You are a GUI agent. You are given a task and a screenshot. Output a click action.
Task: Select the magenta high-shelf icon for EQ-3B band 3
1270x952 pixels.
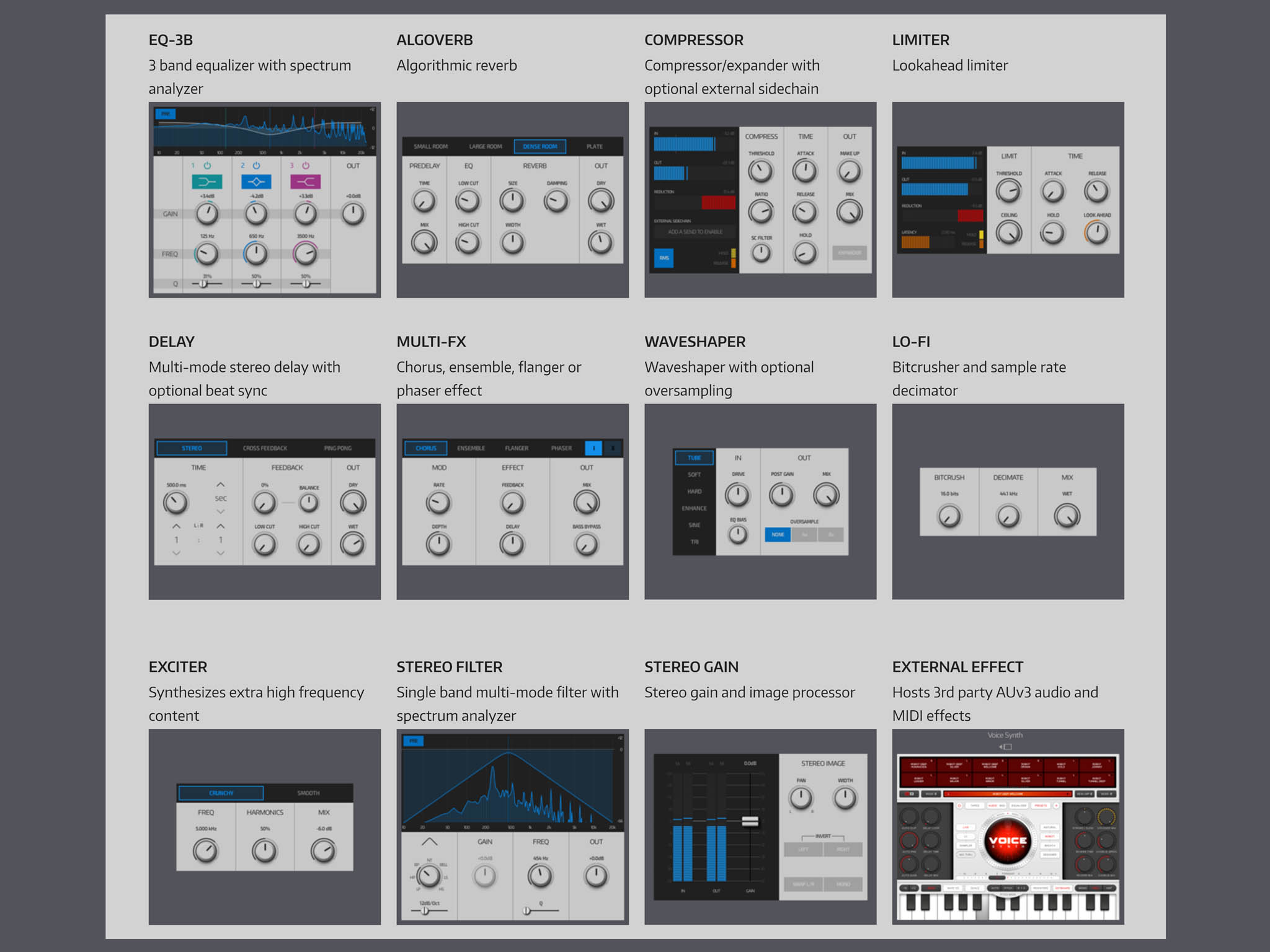(x=304, y=183)
